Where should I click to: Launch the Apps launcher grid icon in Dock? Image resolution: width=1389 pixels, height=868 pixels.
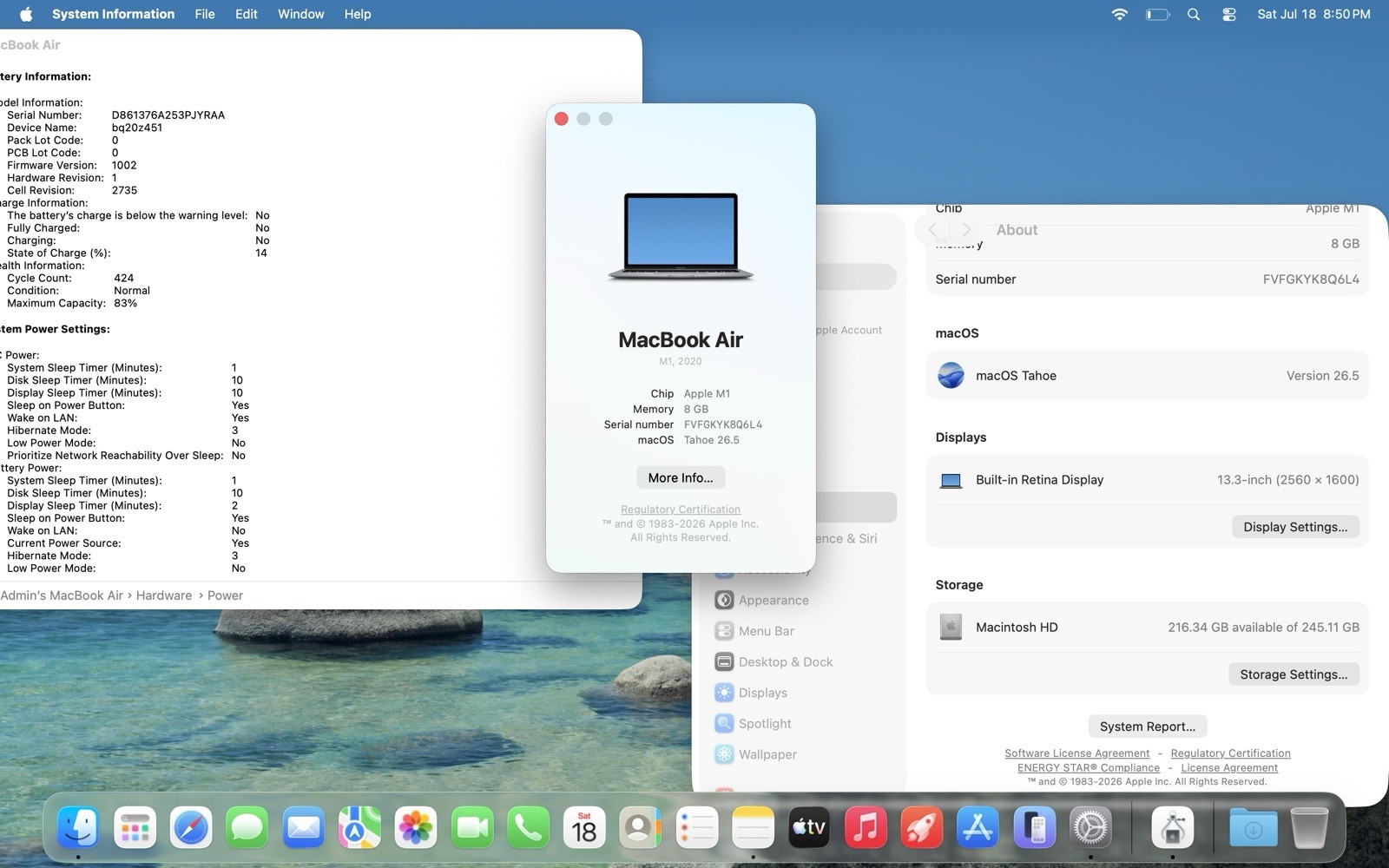point(135,827)
